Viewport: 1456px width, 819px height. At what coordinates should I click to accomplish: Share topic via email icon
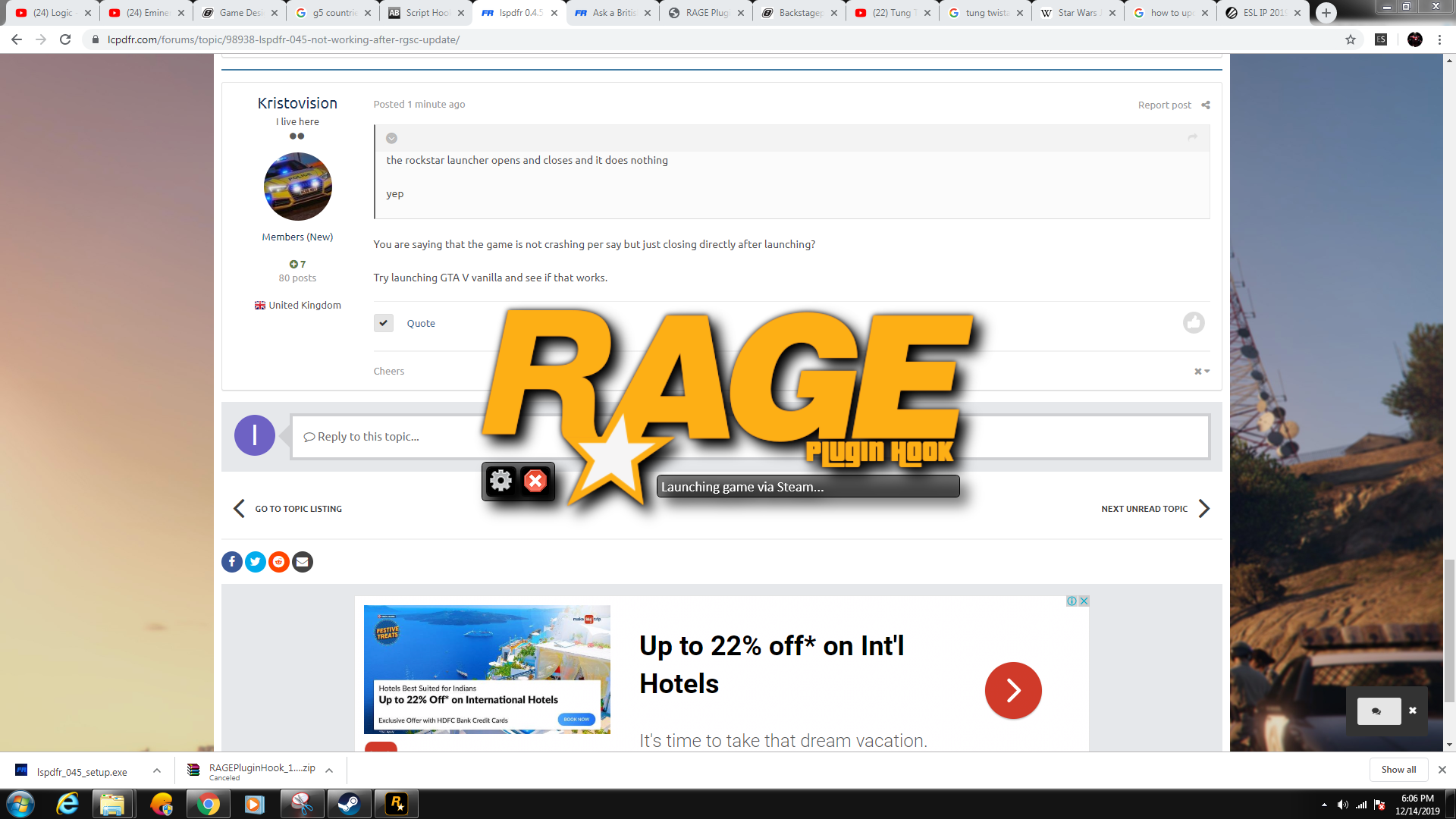(303, 562)
